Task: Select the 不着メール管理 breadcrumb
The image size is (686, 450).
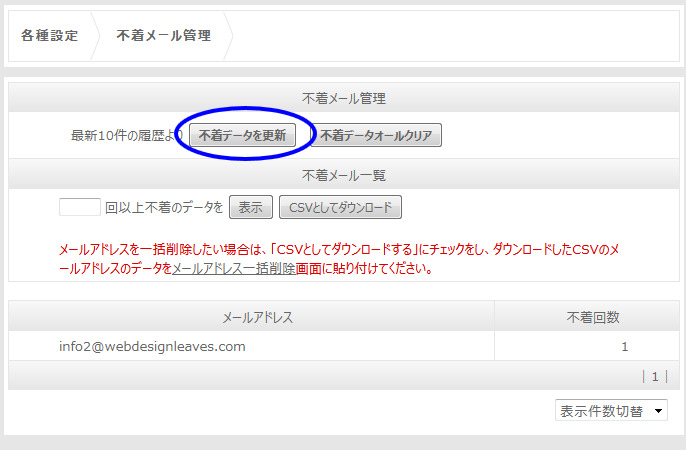Action: pyautogui.click(x=164, y=35)
